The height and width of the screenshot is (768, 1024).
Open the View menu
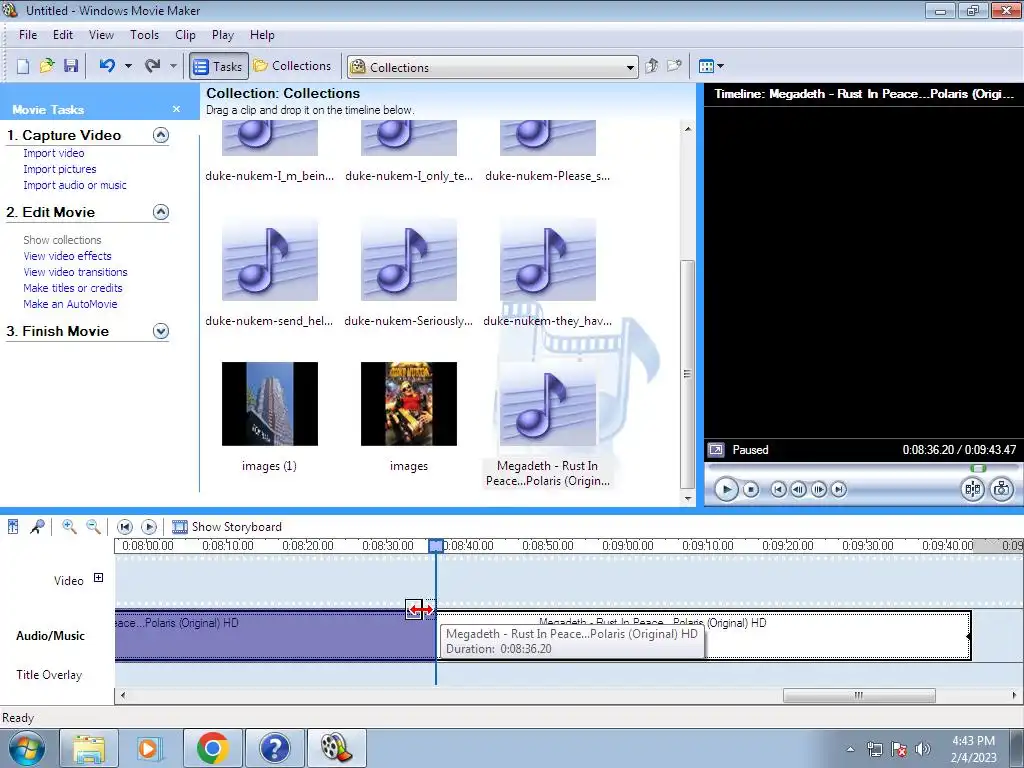[101, 35]
